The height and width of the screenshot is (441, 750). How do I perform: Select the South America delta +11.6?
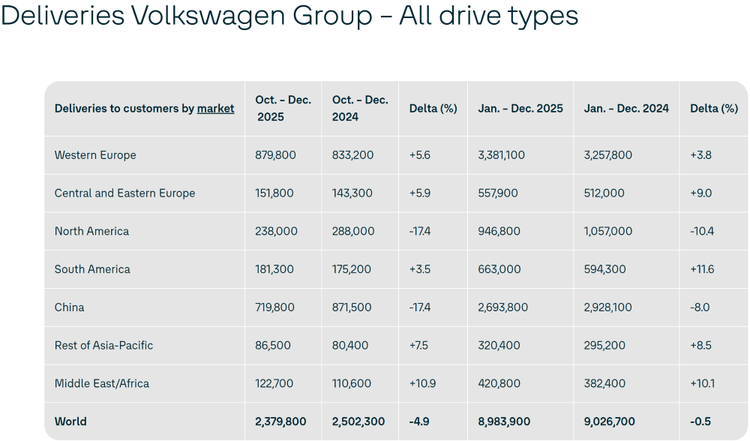pos(704,269)
